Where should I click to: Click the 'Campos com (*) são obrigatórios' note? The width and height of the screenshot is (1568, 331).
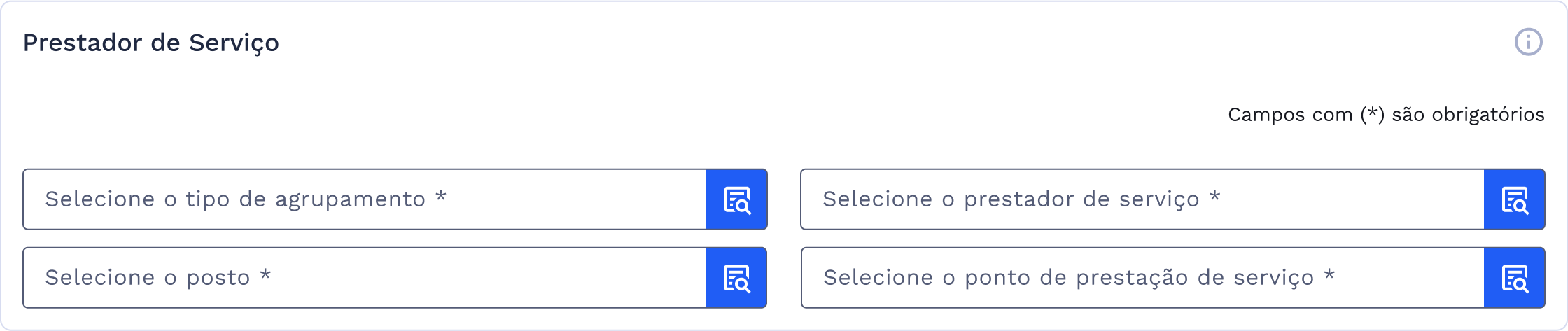[1385, 115]
